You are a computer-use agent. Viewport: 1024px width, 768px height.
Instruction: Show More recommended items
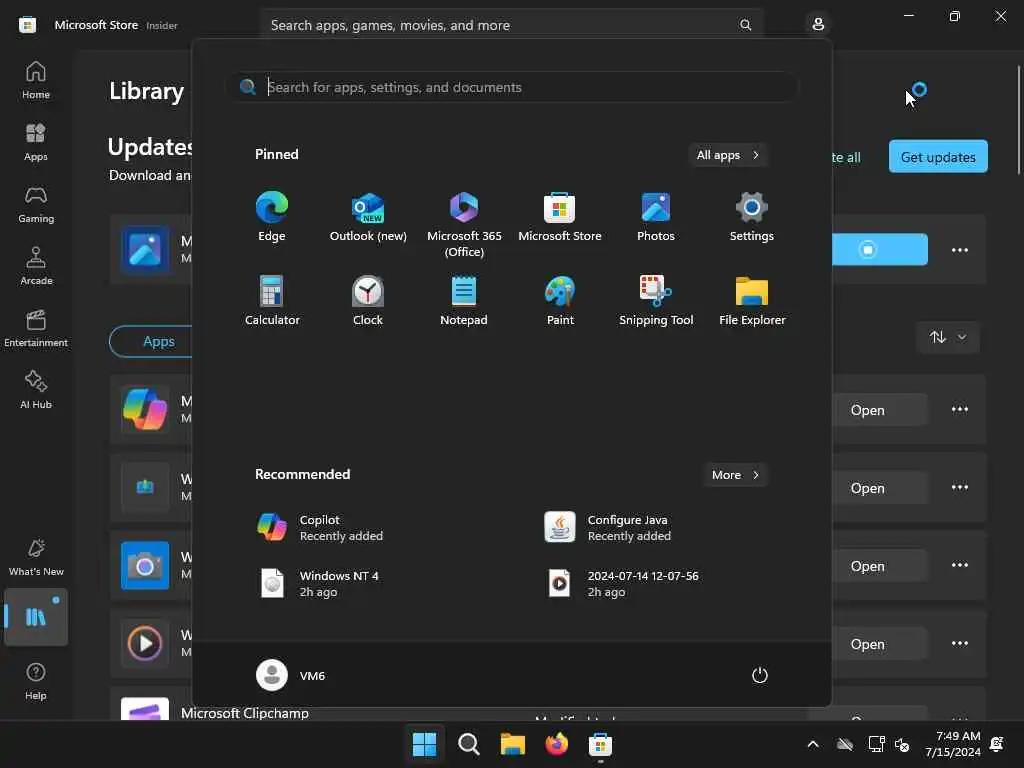coord(735,475)
